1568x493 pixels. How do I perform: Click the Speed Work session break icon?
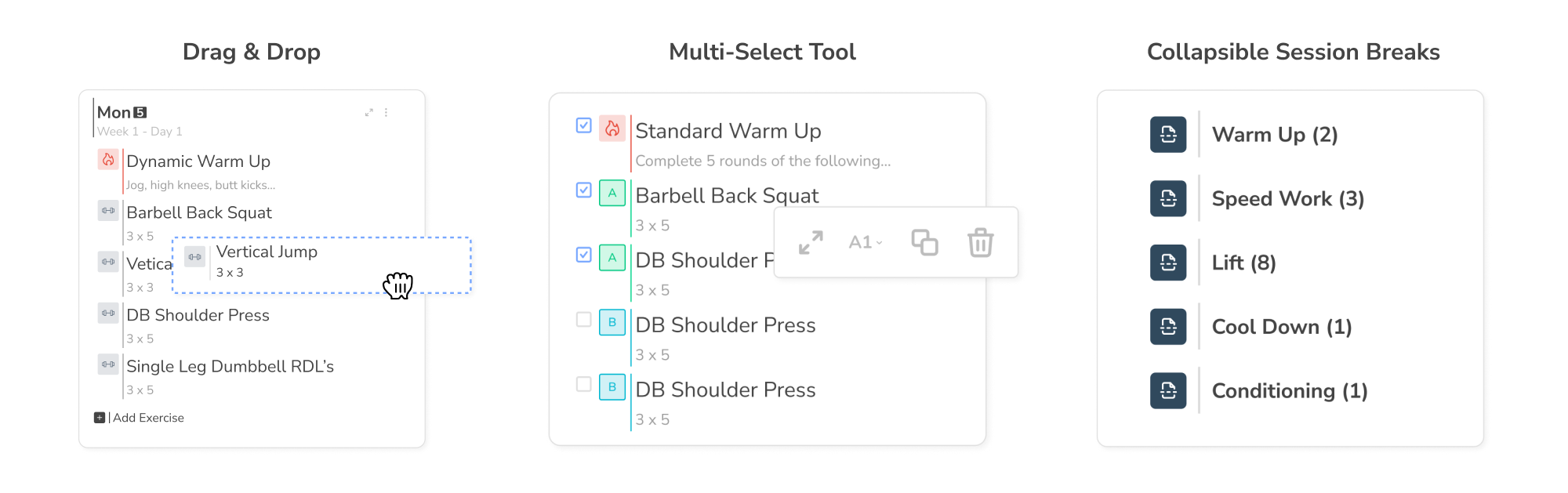coord(1168,199)
